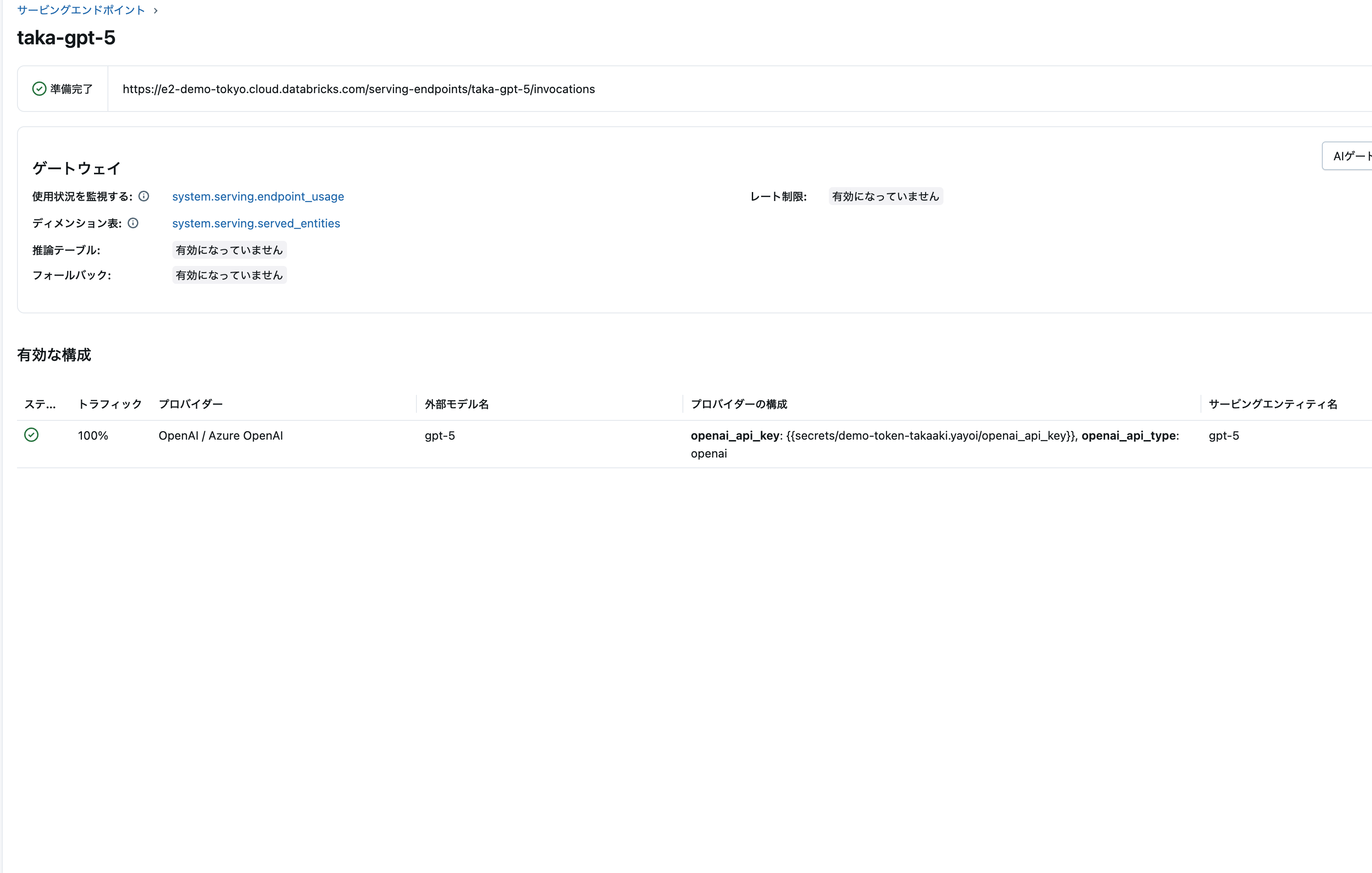Screen dimensions: 1372x873
Task: Open the system.serving.endpoint_usage table link
Action: click(258, 196)
